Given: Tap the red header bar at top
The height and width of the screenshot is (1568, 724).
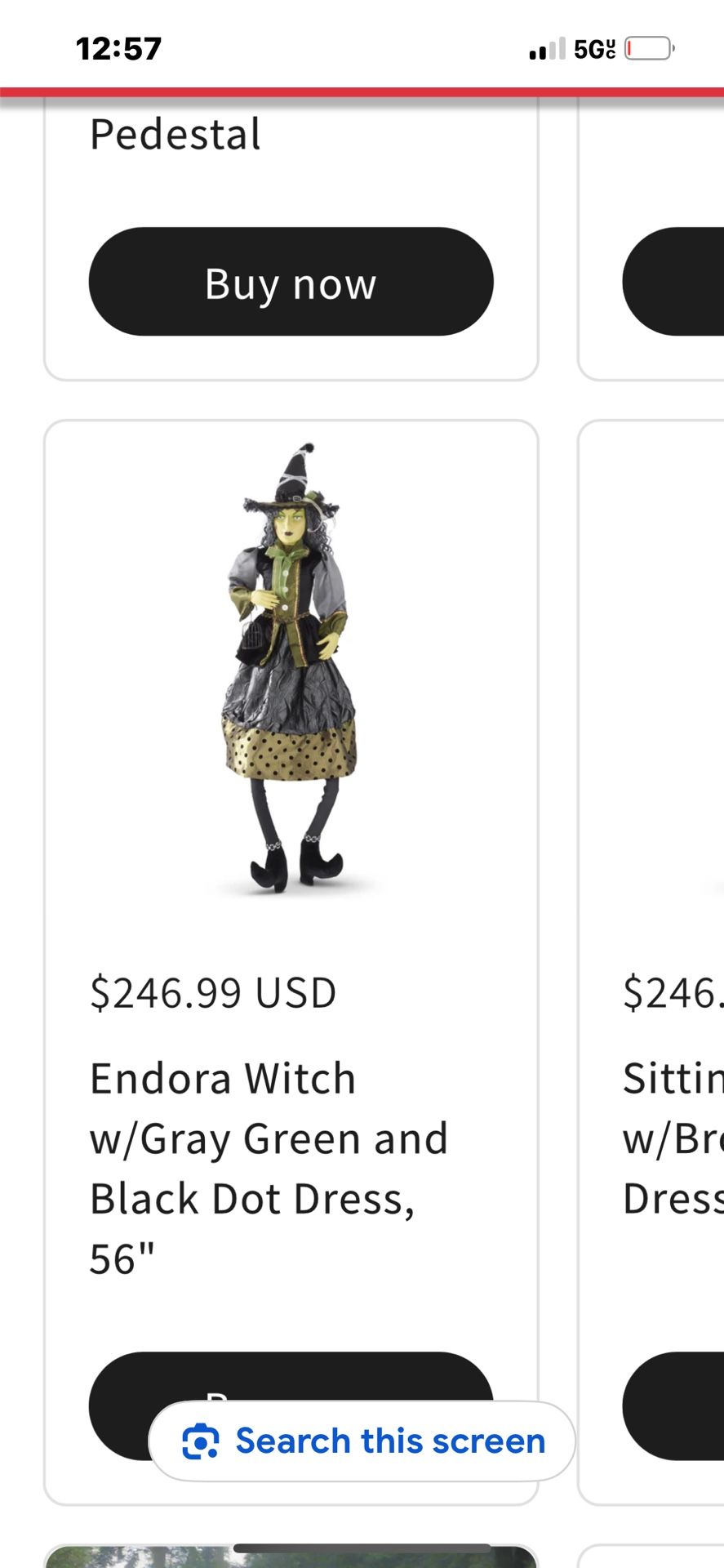Looking at the screenshot, I should [x=362, y=92].
